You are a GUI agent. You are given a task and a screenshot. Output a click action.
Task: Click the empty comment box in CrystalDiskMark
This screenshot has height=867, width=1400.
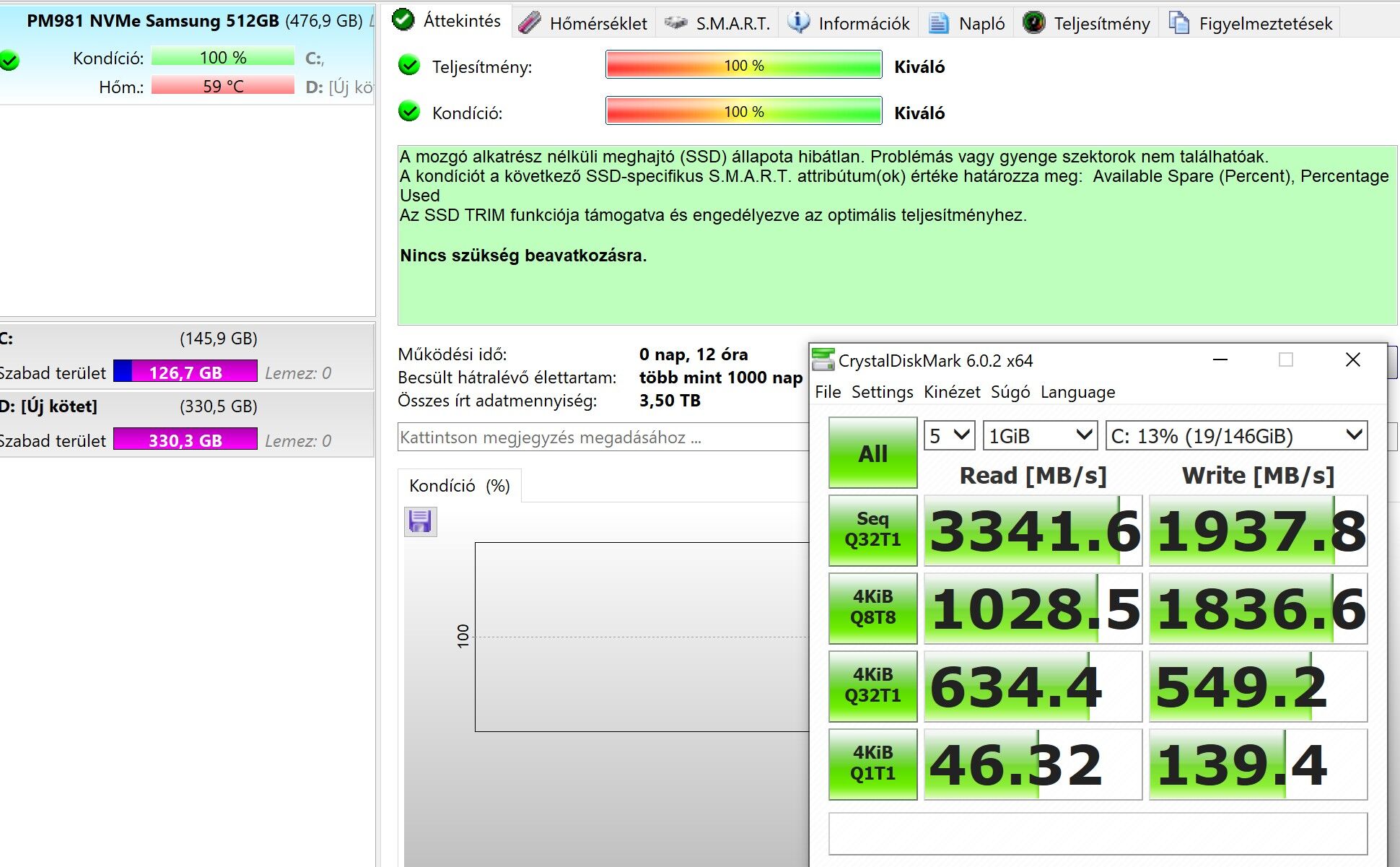(1098, 834)
